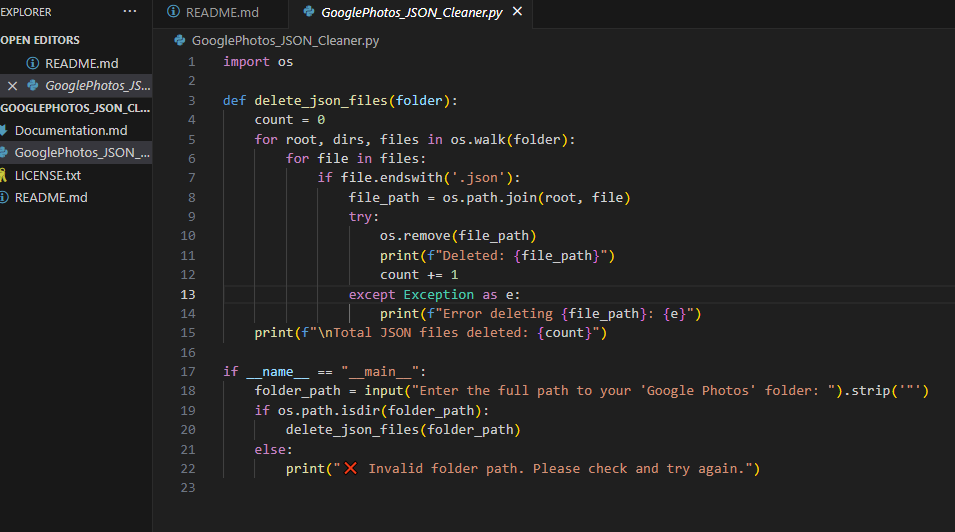Select GooglePhotos_JS... entry in Open Editors
The height and width of the screenshot is (532, 955).
97,86
